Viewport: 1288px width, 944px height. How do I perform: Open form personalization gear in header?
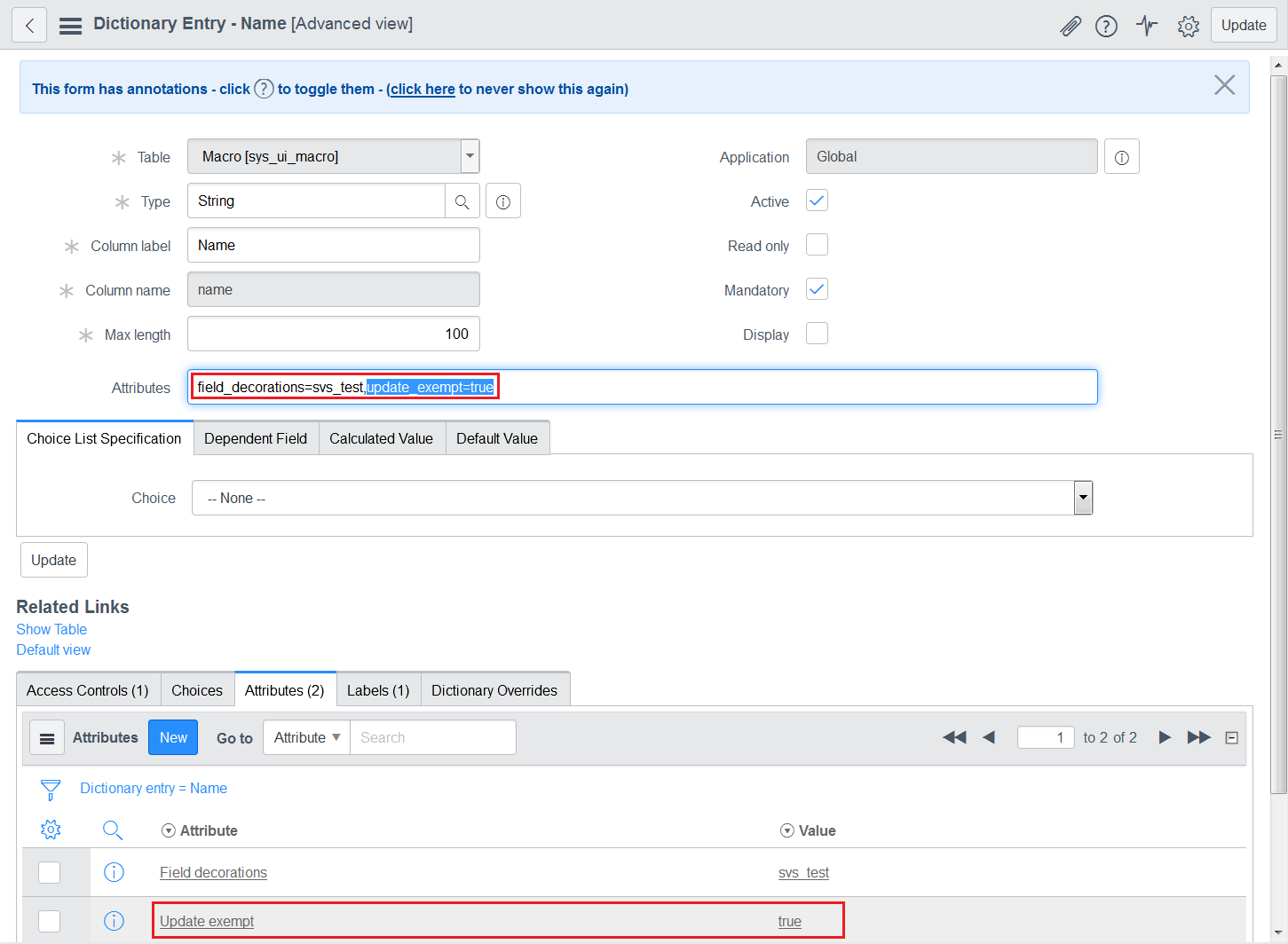click(x=1189, y=26)
